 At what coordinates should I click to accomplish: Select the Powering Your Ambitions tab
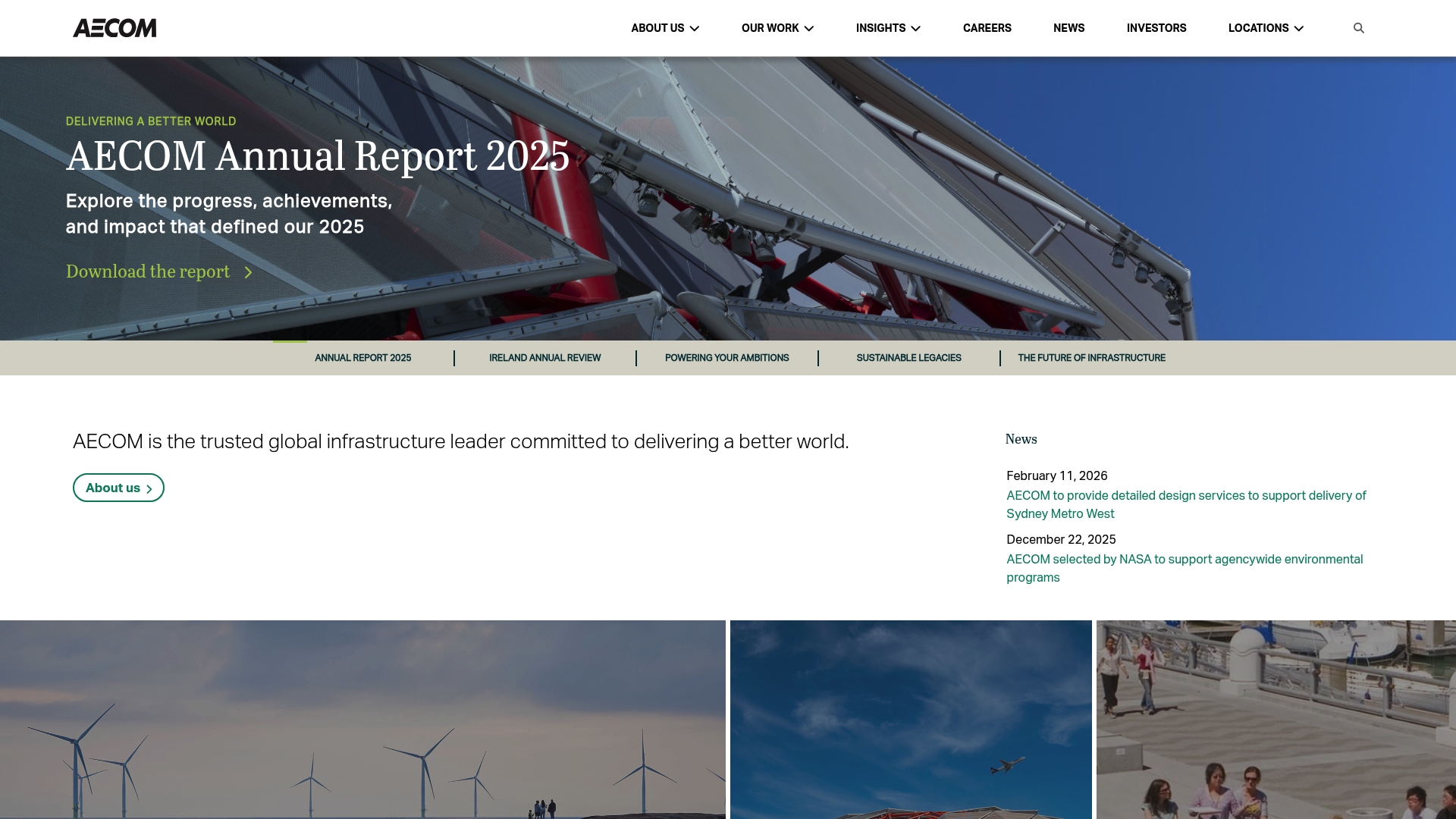click(726, 358)
